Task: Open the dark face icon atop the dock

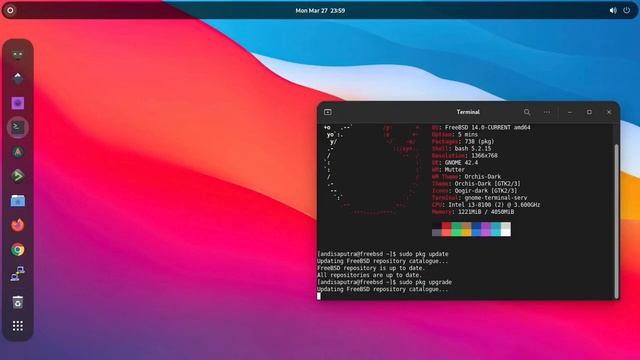Action: pos(18,55)
